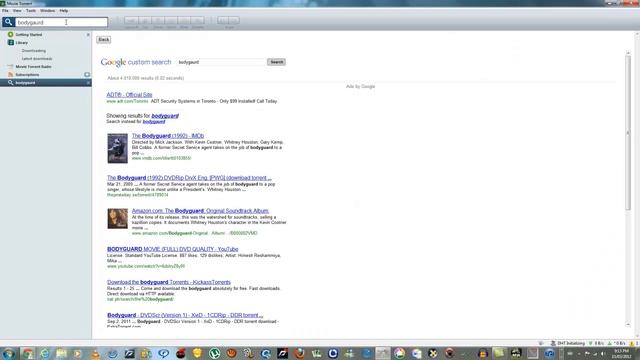Open the Window menu
The height and width of the screenshot is (360, 640).
point(48,11)
